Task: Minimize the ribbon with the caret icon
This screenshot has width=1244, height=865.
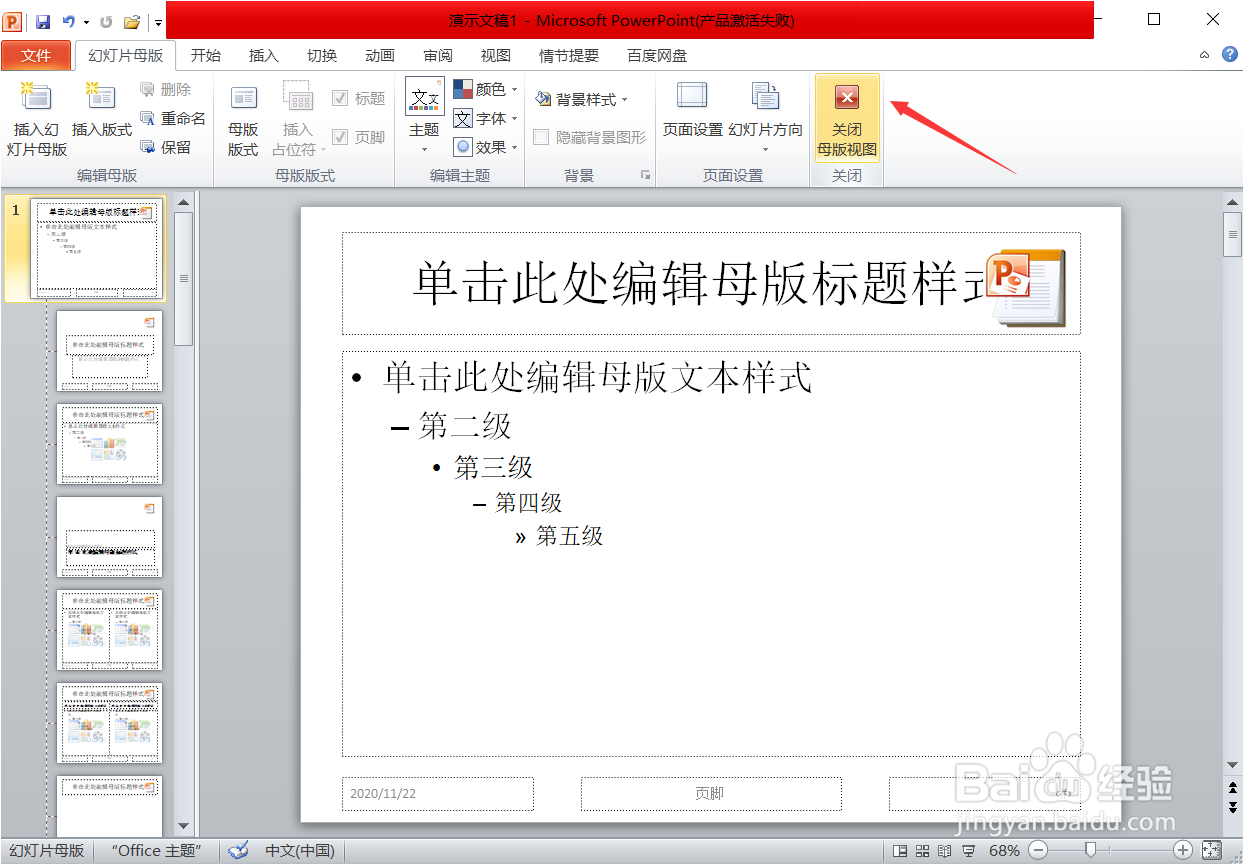Action: (x=1205, y=55)
